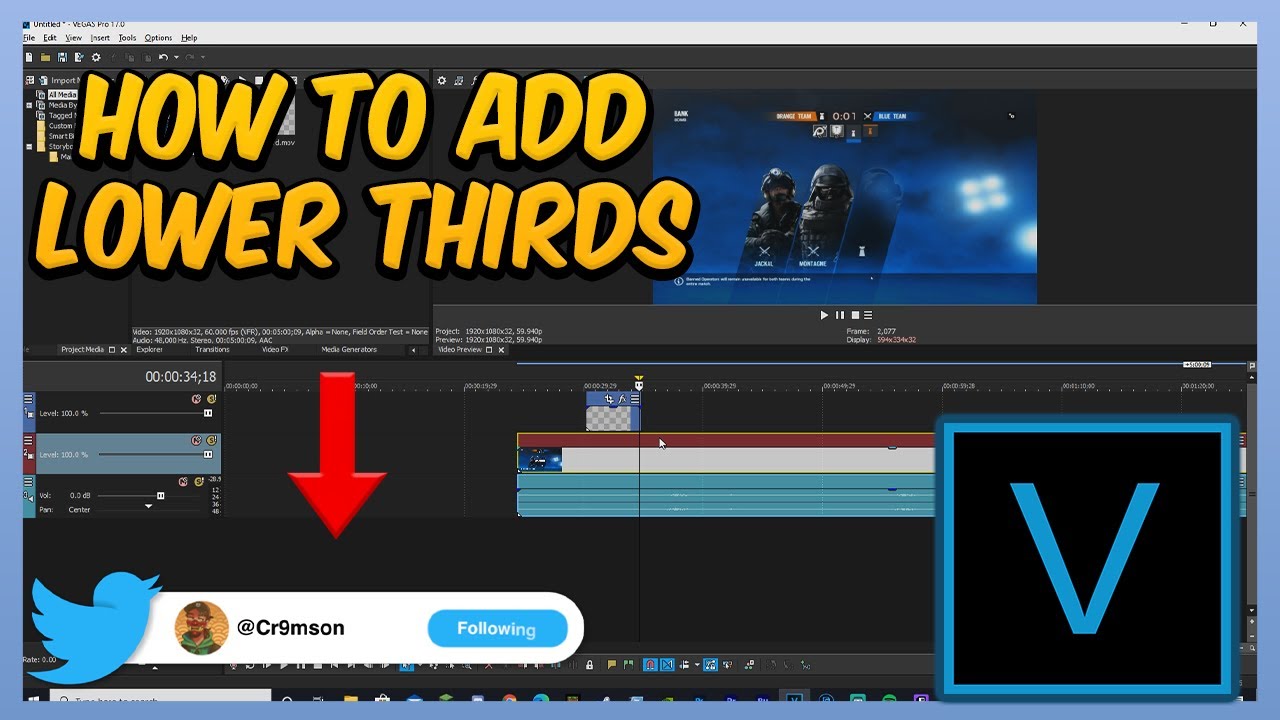Pause the video preview
1280x720 pixels.
click(x=840, y=315)
